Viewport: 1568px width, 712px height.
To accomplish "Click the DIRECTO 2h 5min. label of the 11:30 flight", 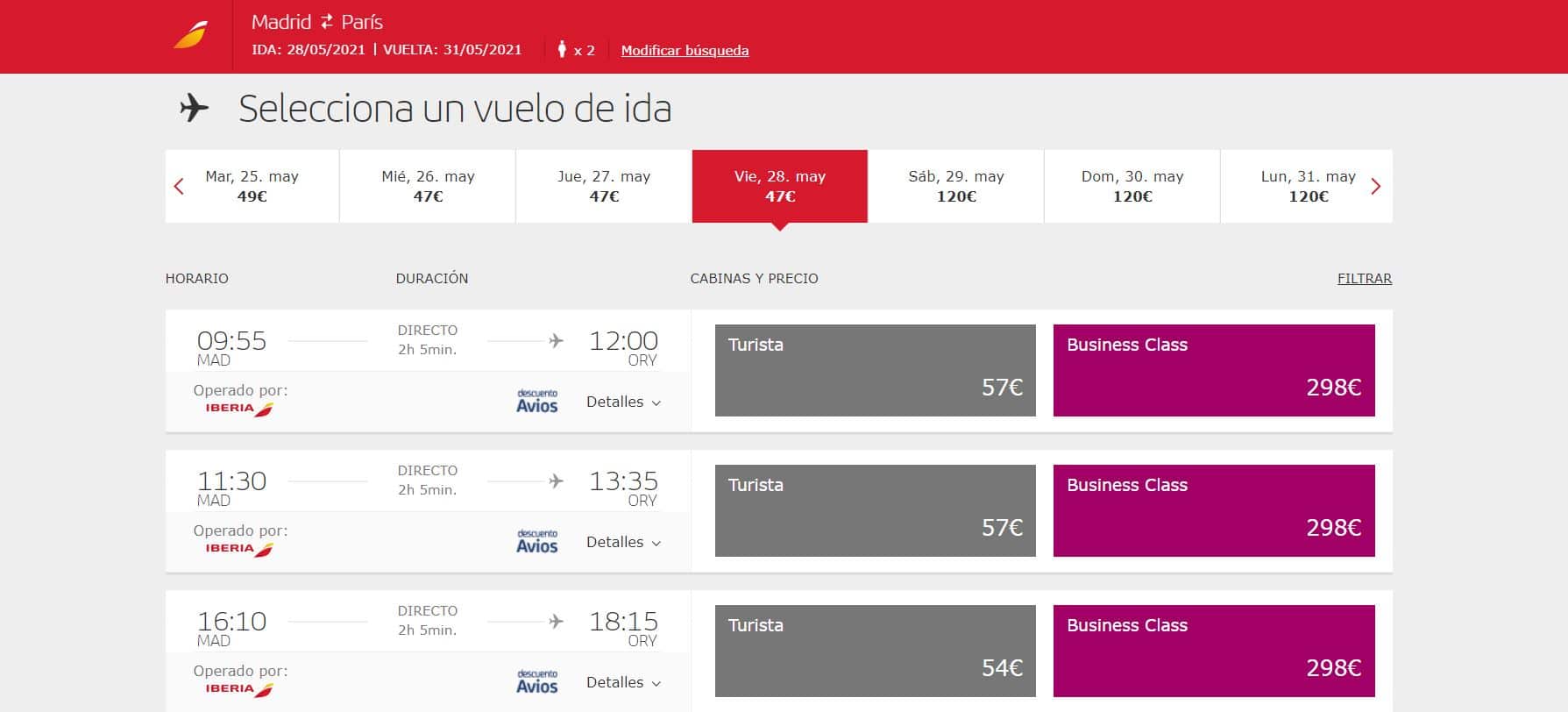I will pyautogui.click(x=428, y=480).
